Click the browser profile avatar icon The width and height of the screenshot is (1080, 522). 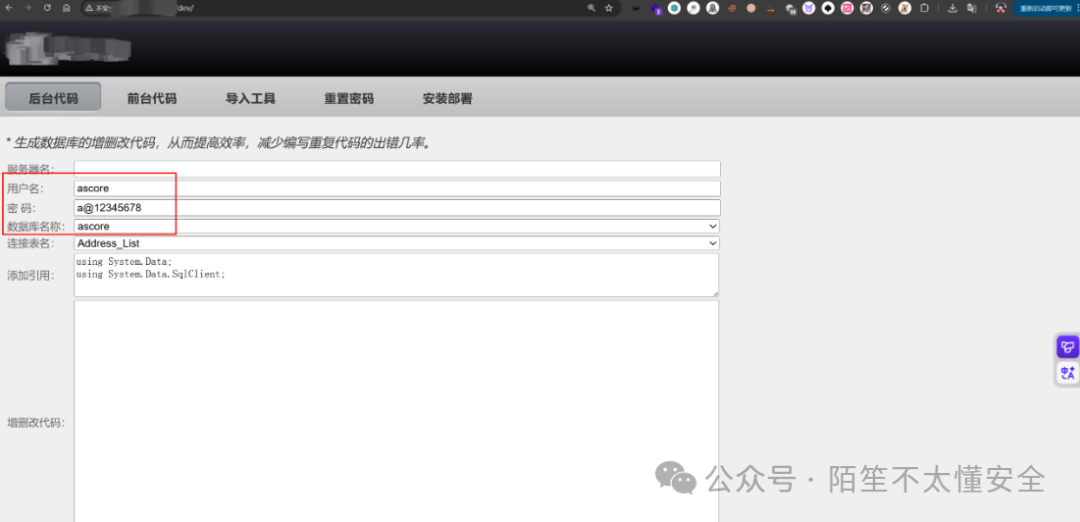[1001, 8]
